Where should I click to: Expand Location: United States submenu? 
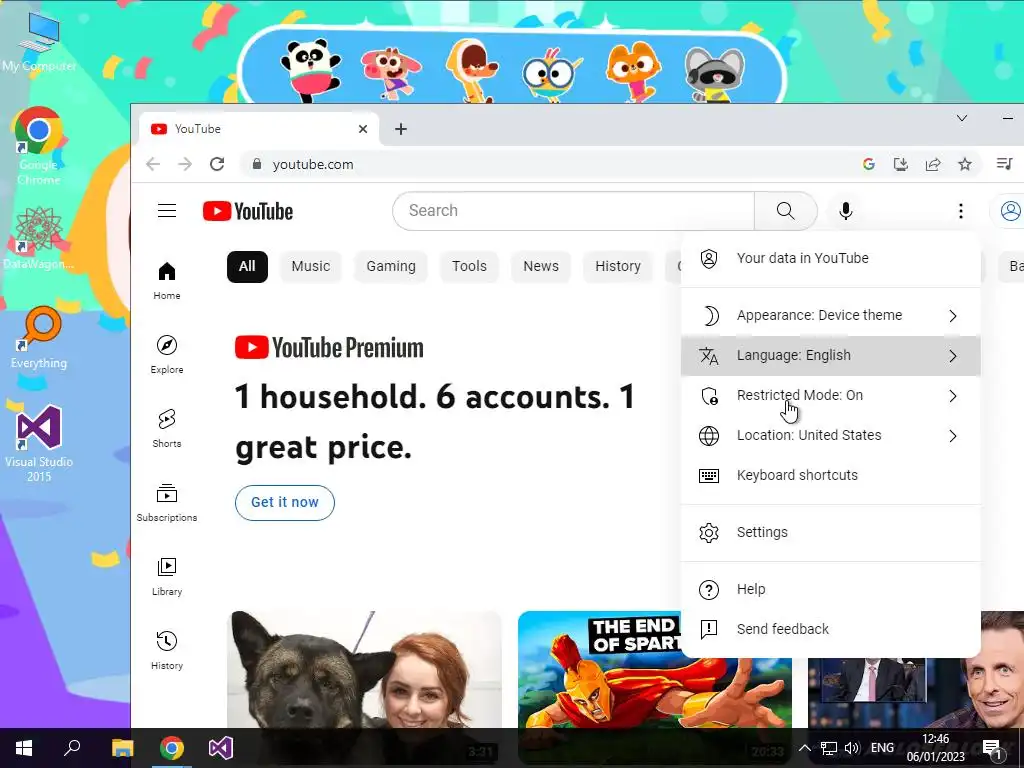coord(830,436)
